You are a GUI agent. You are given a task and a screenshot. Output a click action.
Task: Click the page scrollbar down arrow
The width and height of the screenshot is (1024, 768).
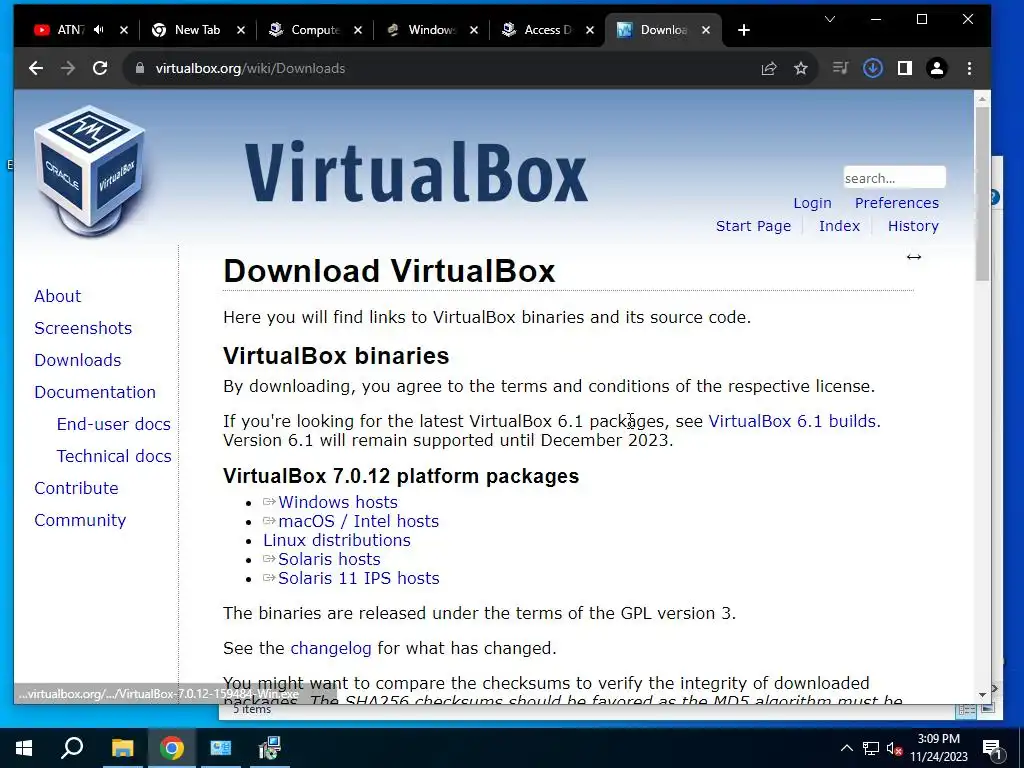pos(982,695)
